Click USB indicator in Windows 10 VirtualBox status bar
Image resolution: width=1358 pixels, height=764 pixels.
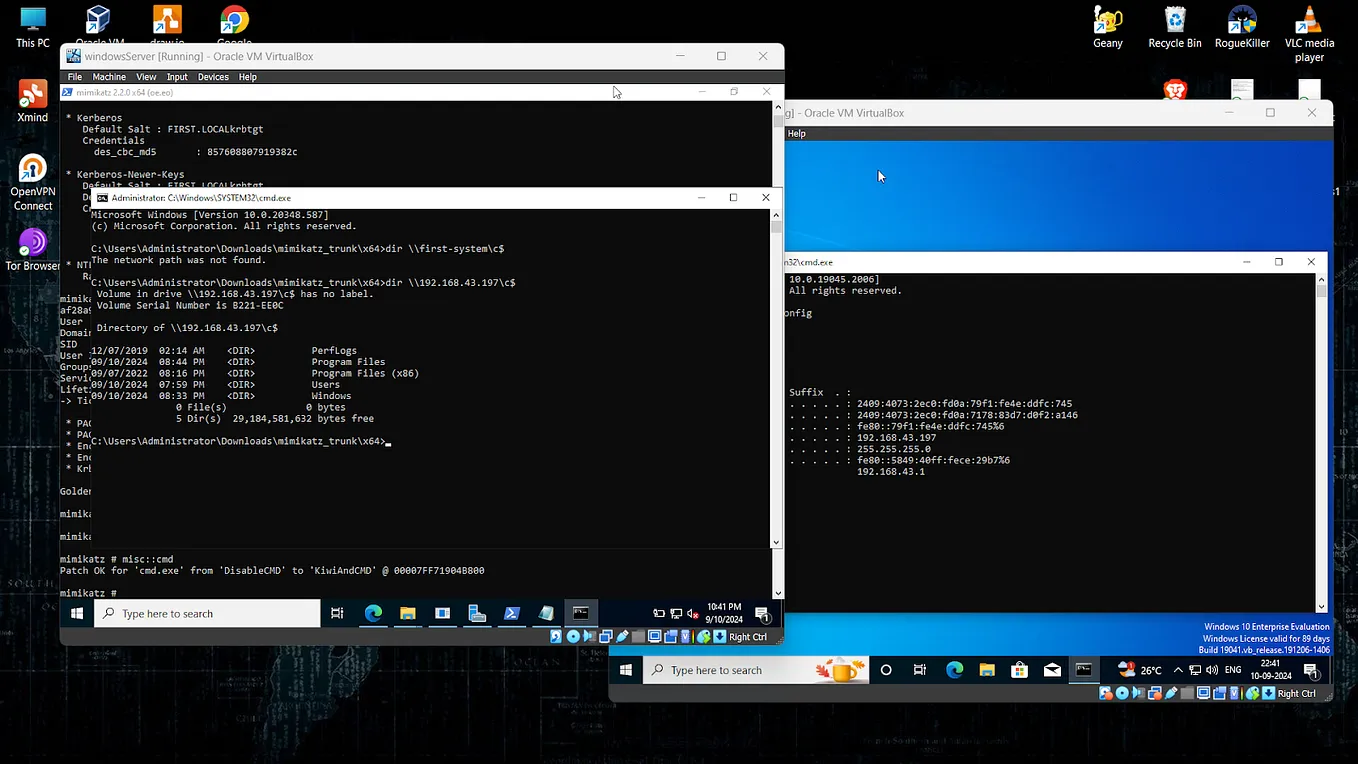(x=1171, y=693)
